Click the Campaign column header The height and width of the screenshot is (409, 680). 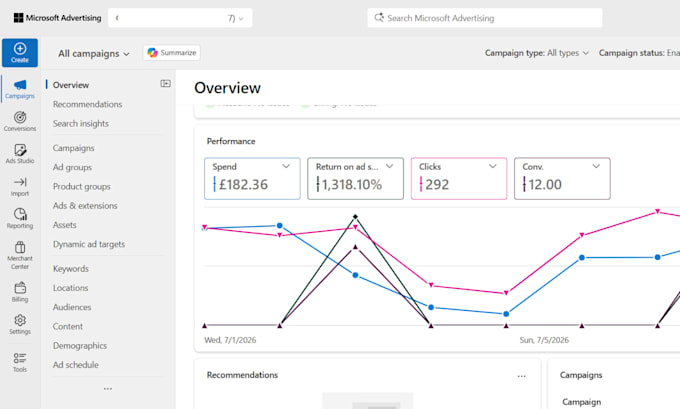[582, 402]
